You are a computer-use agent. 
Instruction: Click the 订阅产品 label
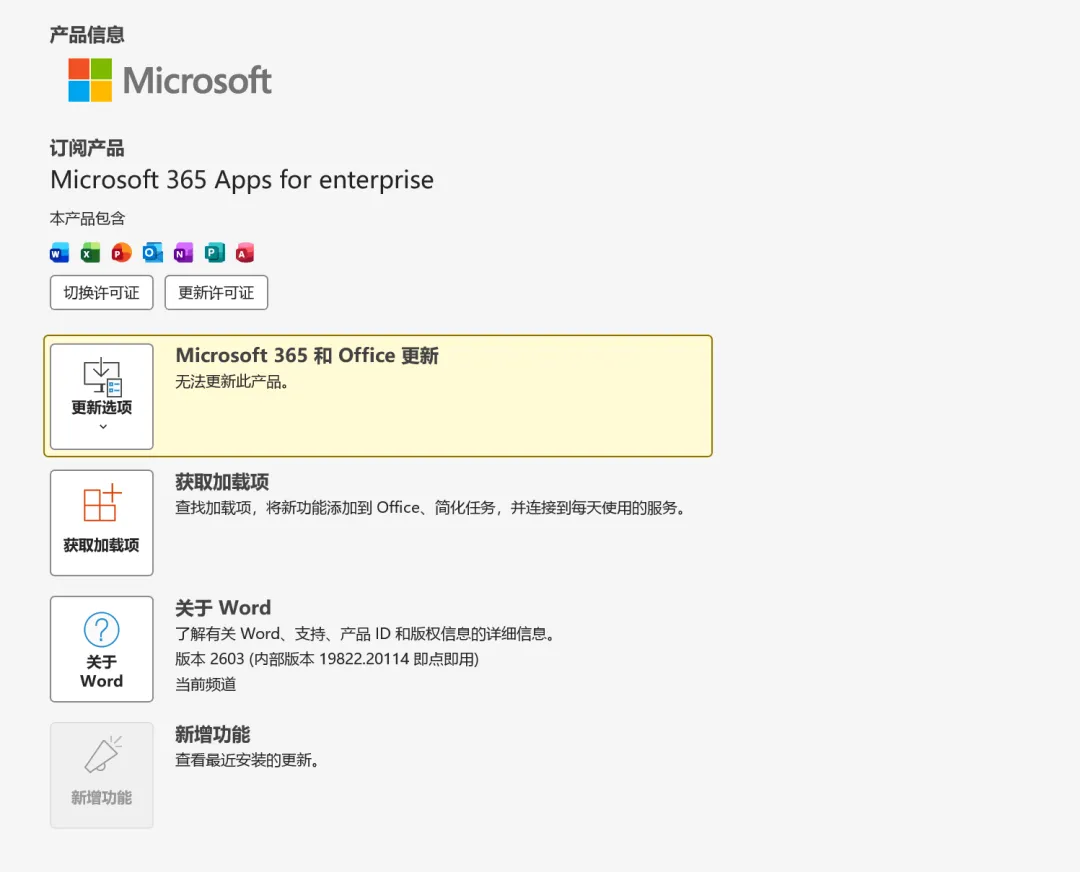pyautogui.click(x=87, y=148)
